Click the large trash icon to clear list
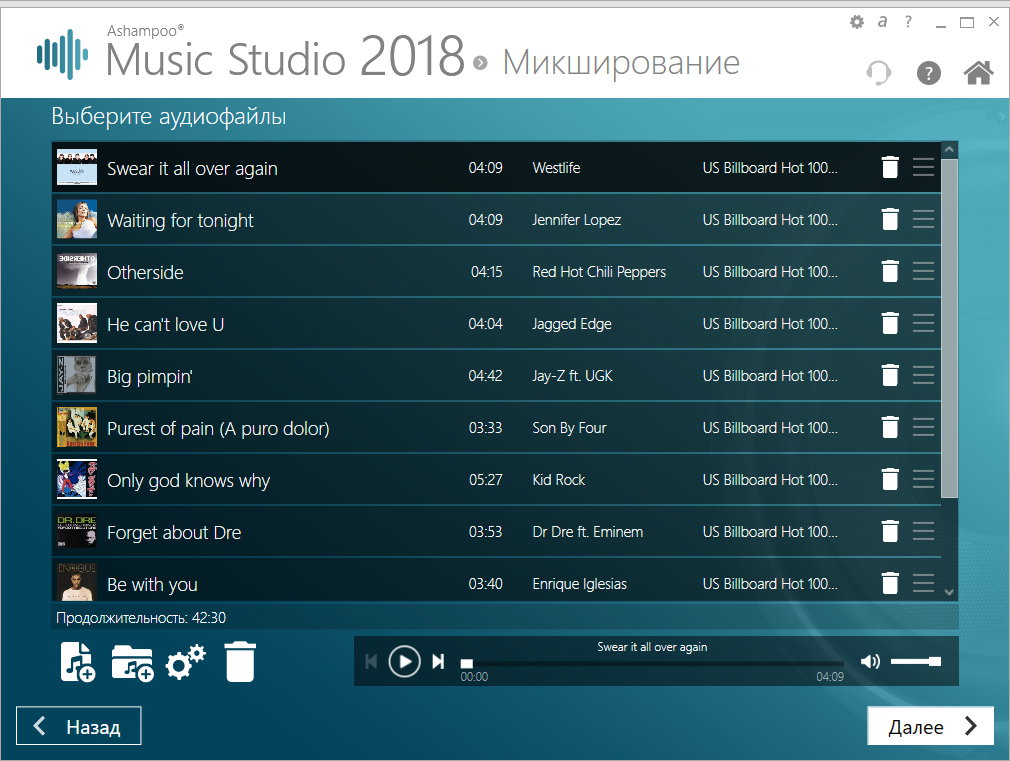 [x=240, y=662]
